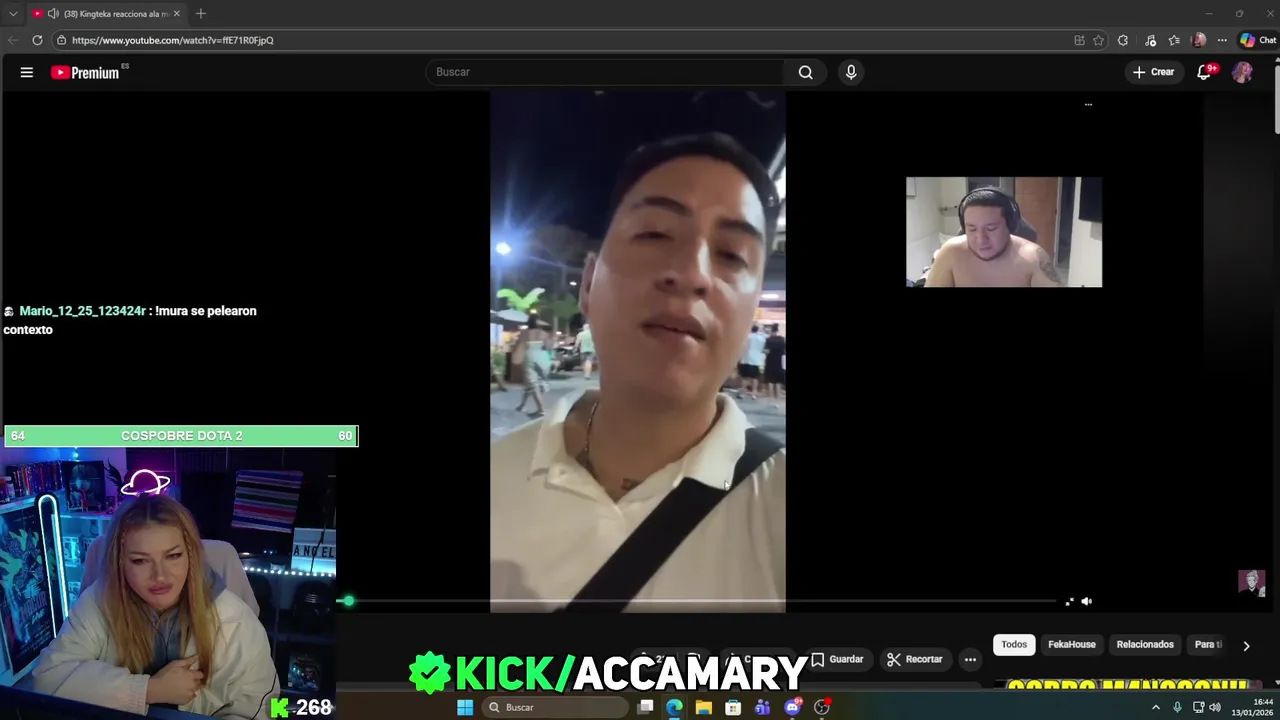The width and height of the screenshot is (1280, 720).
Task: Go back using the browser back arrow
Action: (12, 40)
